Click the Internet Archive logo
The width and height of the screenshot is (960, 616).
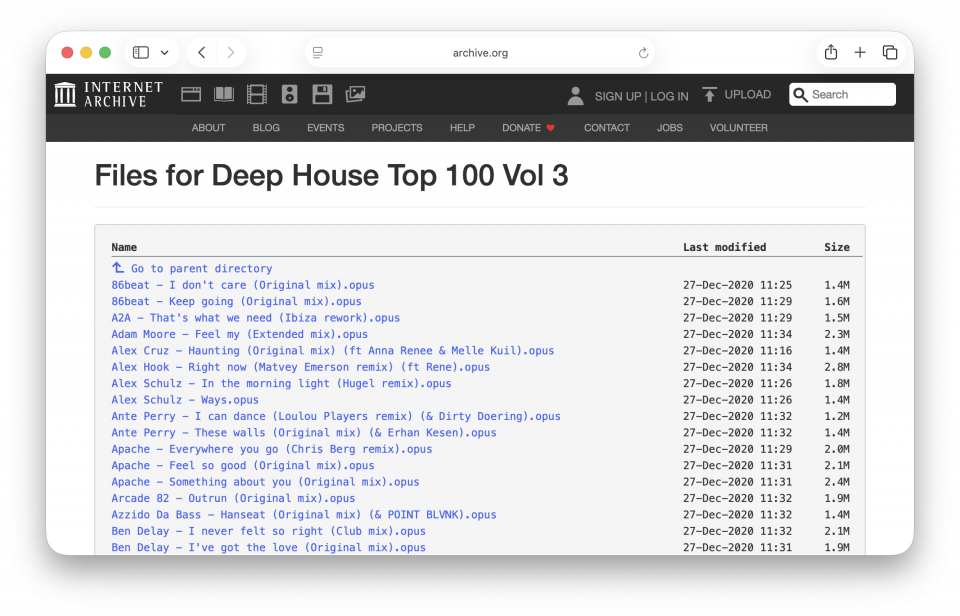(108, 95)
